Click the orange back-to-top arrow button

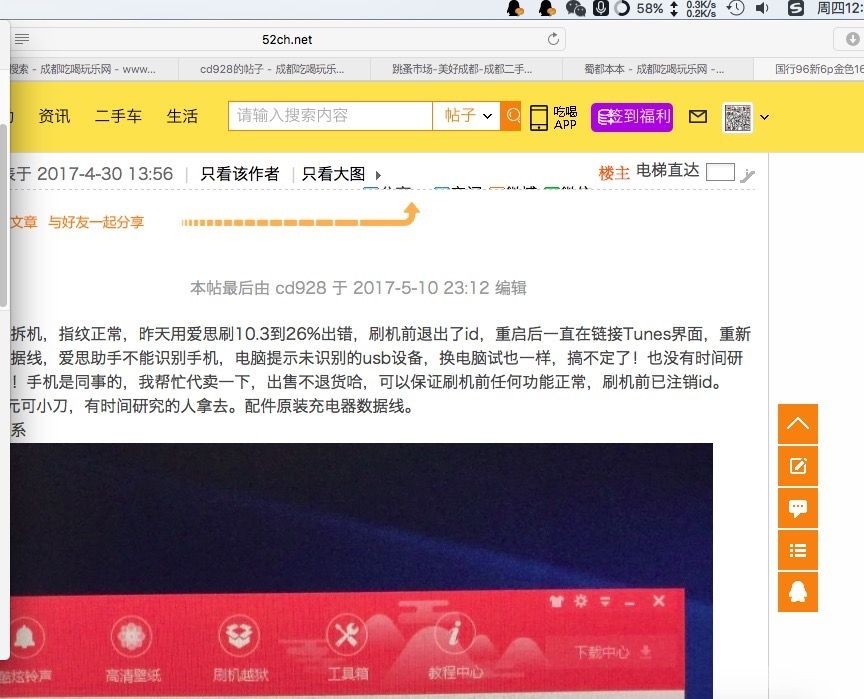pos(797,424)
